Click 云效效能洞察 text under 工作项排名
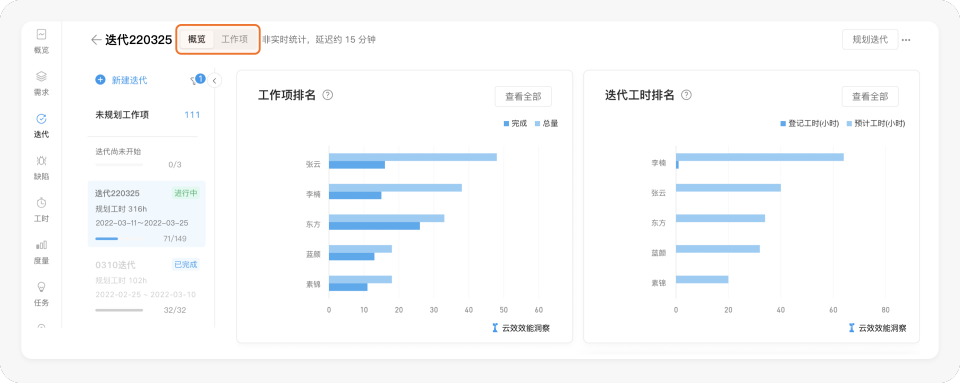This screenshot has width=960, height=383. (526, 328)
